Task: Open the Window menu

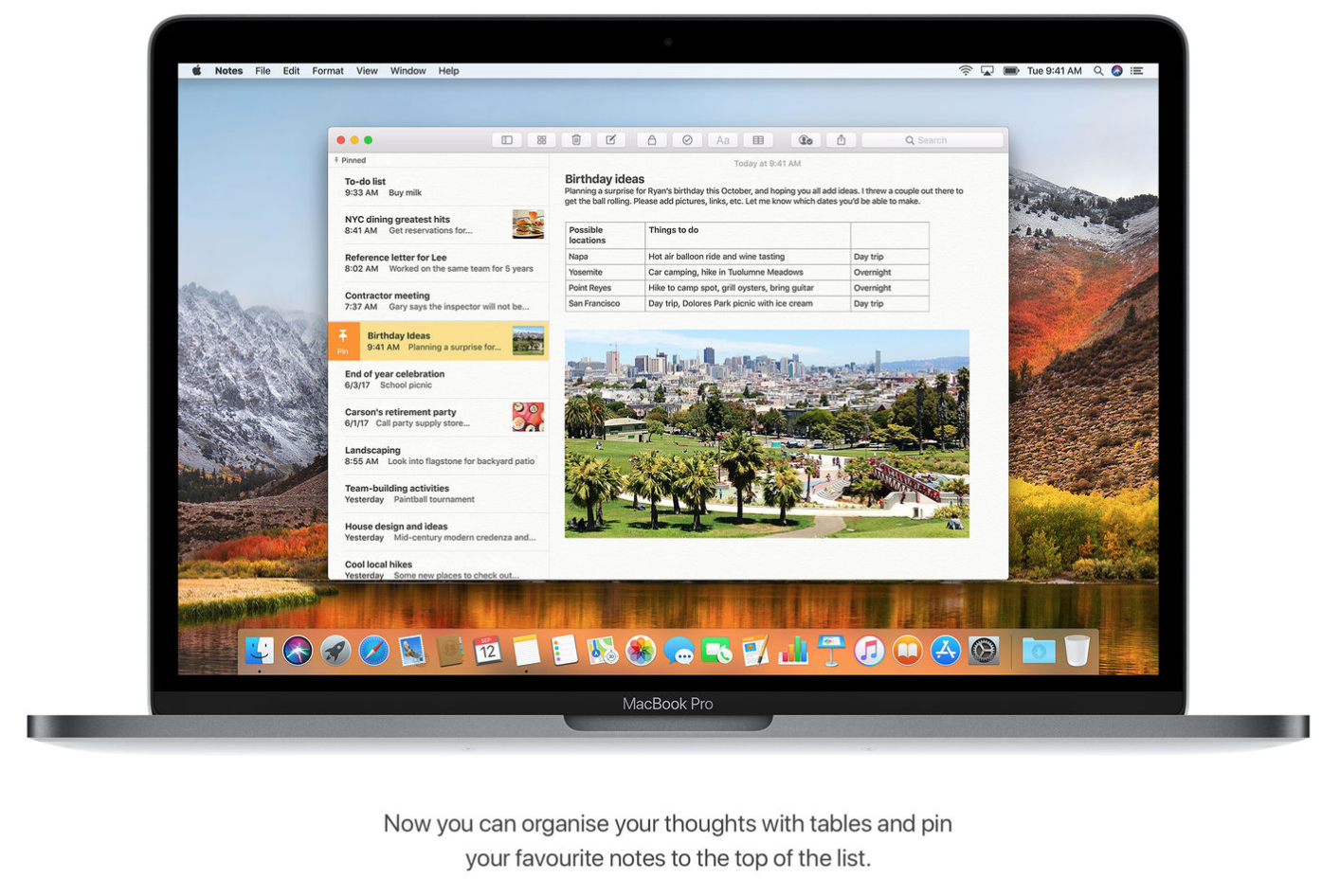Action: coord(407,70)
